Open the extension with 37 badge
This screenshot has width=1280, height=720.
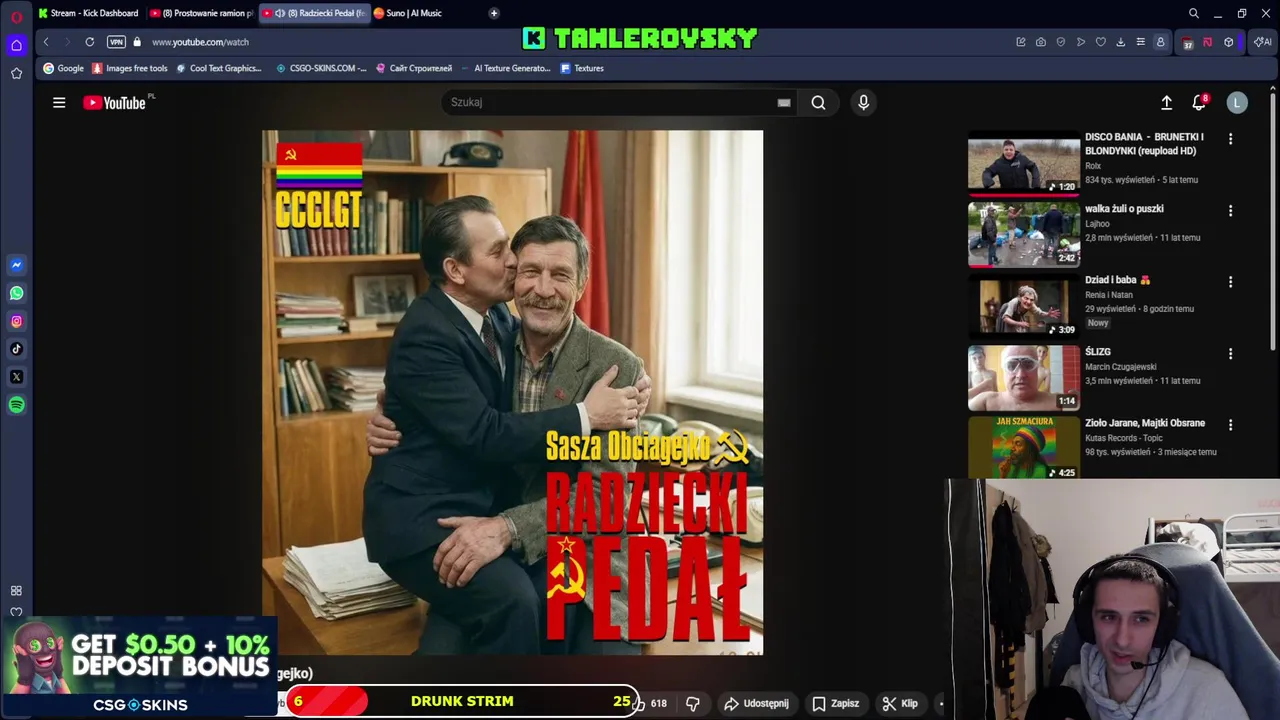click(1188, 43)
